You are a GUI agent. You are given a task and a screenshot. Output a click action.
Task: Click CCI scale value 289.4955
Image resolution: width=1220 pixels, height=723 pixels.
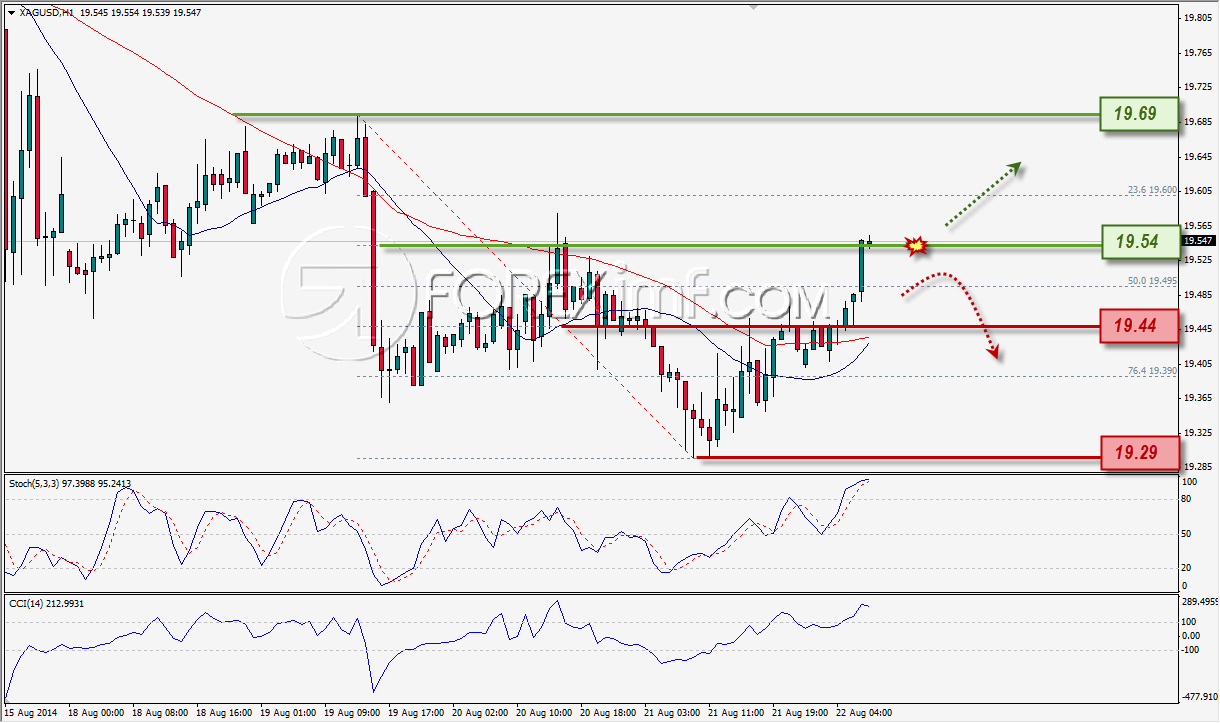tap(1199, 602)
